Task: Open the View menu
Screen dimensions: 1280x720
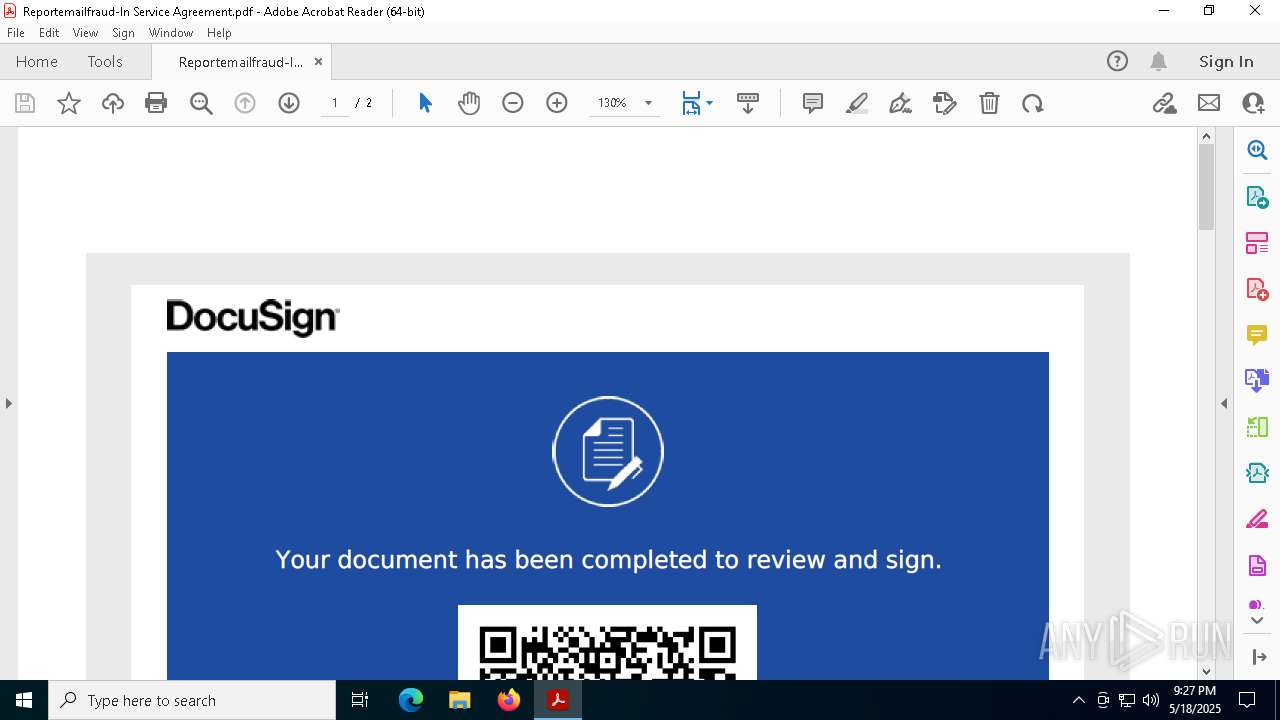Action: tap(85, 33)
